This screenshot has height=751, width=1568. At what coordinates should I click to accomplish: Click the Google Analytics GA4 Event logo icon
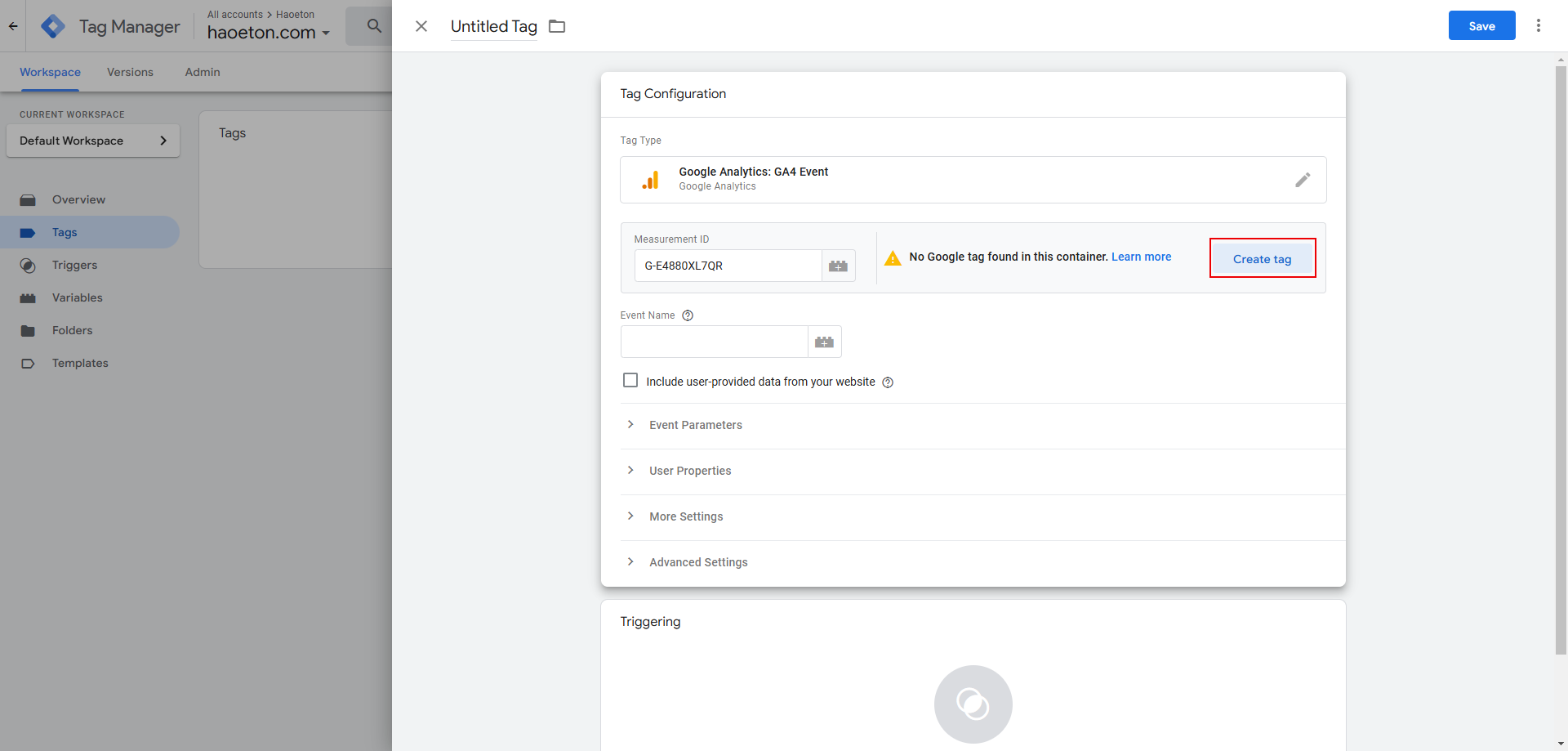(651, 180)
